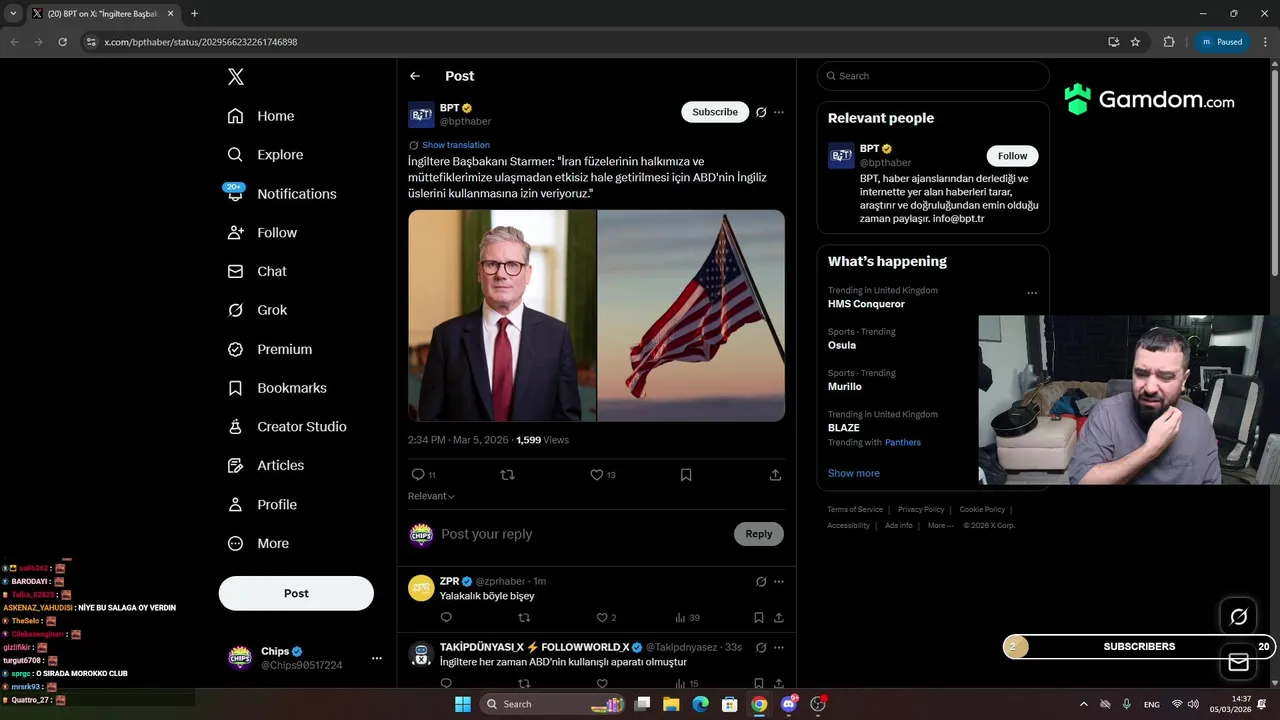The image size is (1280, 720).
Task: Open Grok from sidebar
Action: coord(257,310)
